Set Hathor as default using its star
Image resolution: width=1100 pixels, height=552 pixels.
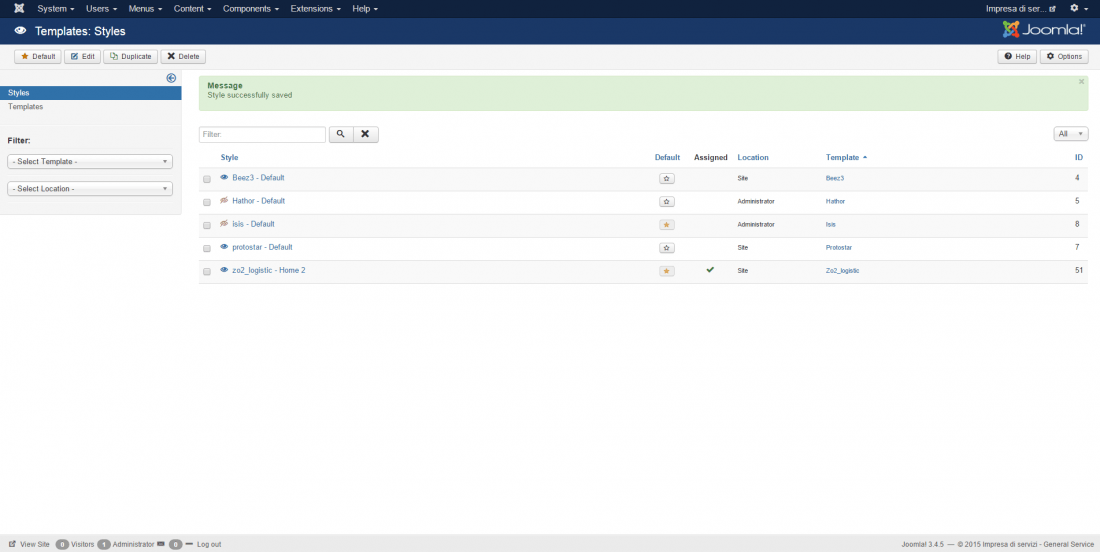(x=667, y=202)
